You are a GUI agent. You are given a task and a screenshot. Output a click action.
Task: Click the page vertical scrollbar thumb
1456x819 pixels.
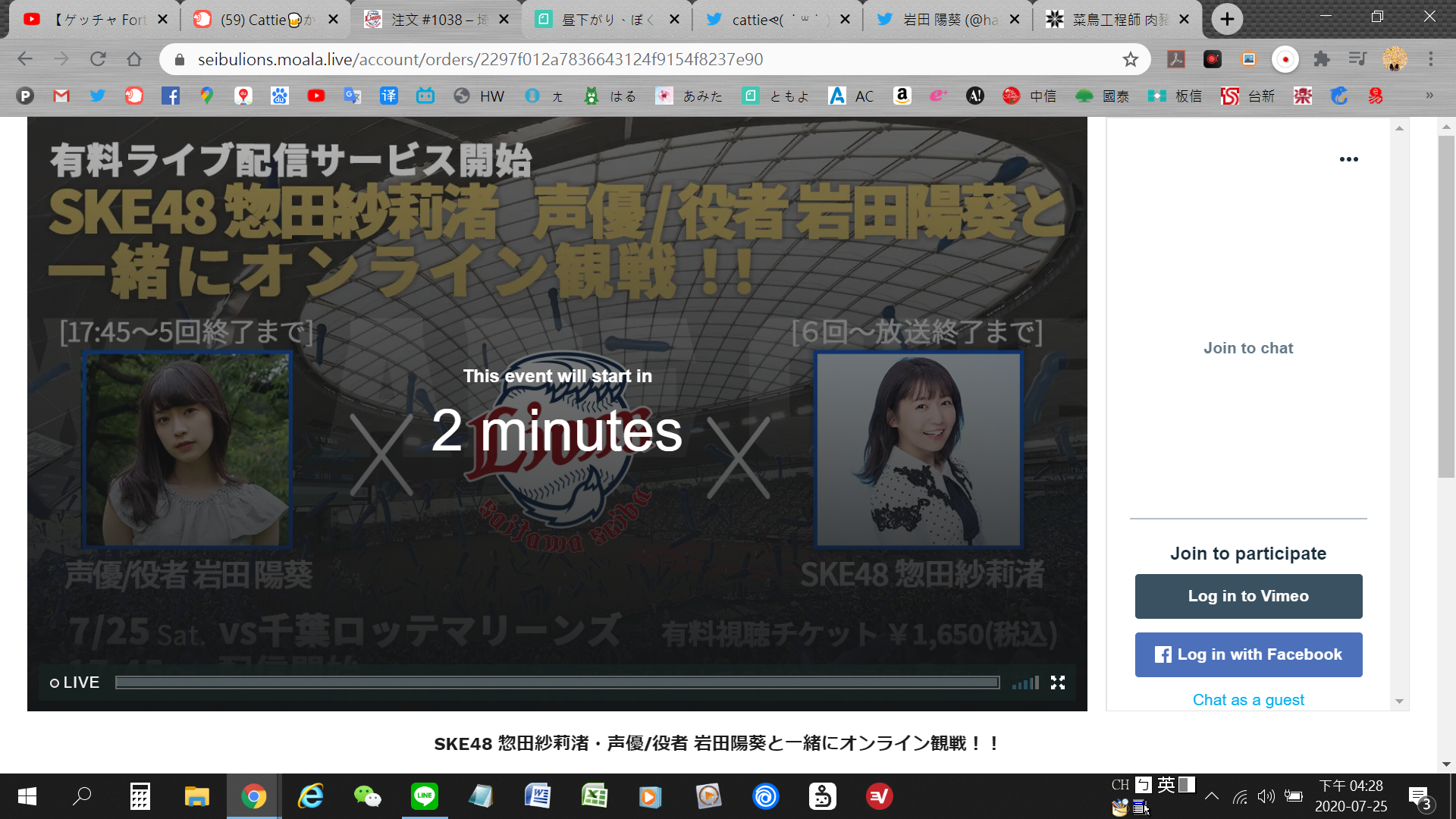[1446, 307]
